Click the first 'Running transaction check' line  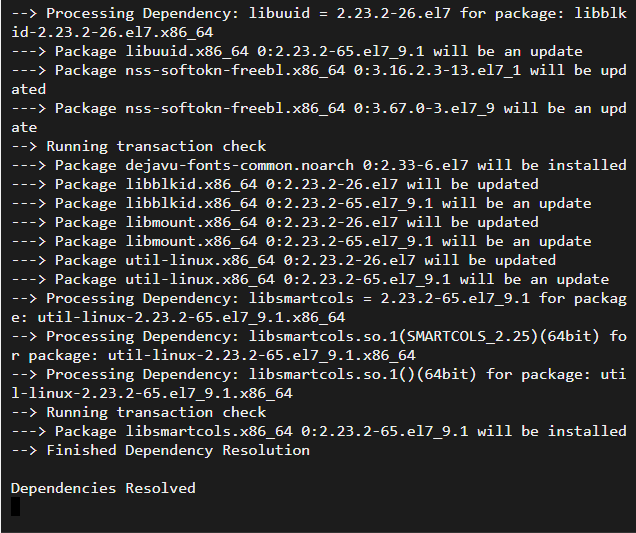point(138,146)
